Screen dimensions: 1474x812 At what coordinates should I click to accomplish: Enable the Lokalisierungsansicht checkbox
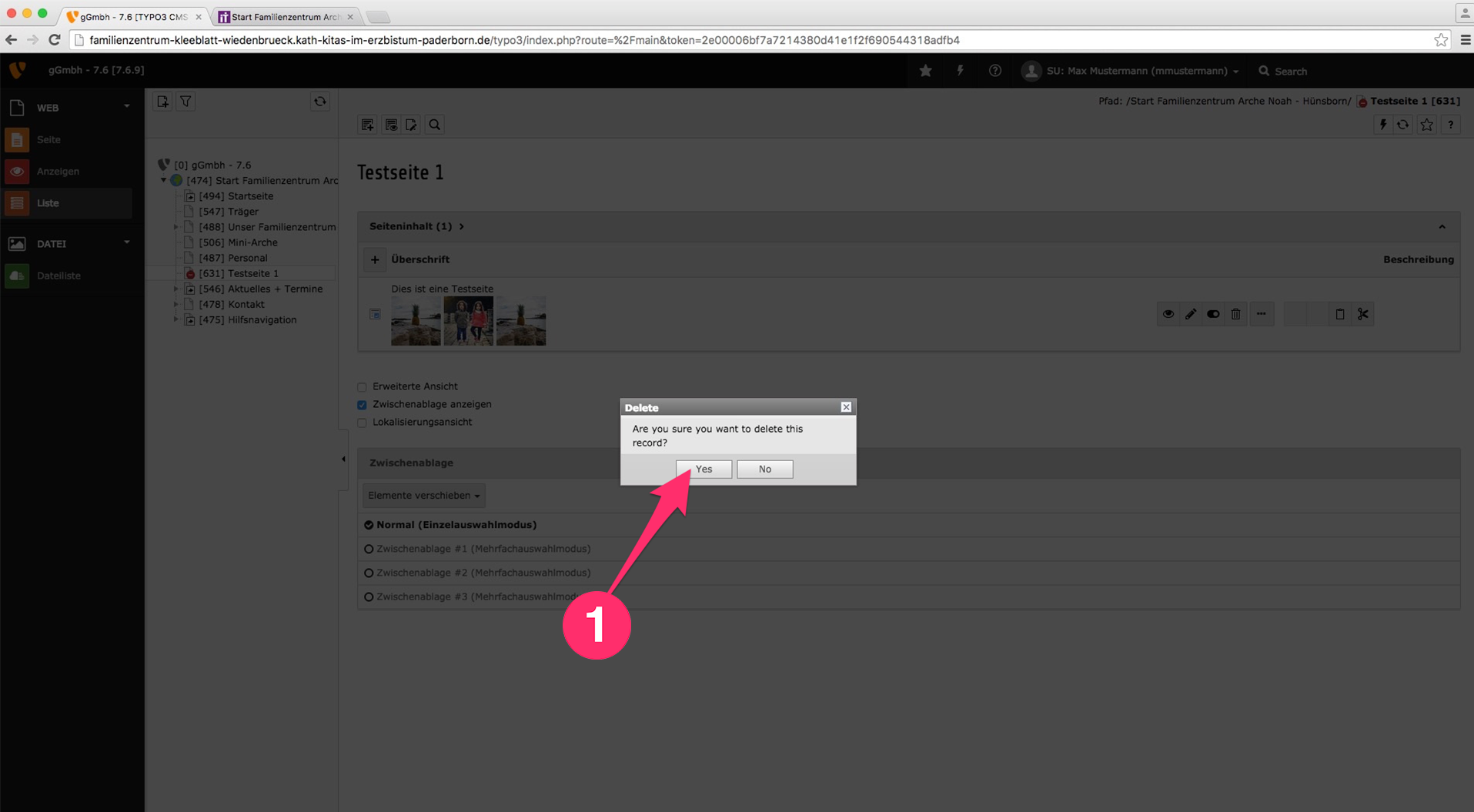(x=362, y=423)
